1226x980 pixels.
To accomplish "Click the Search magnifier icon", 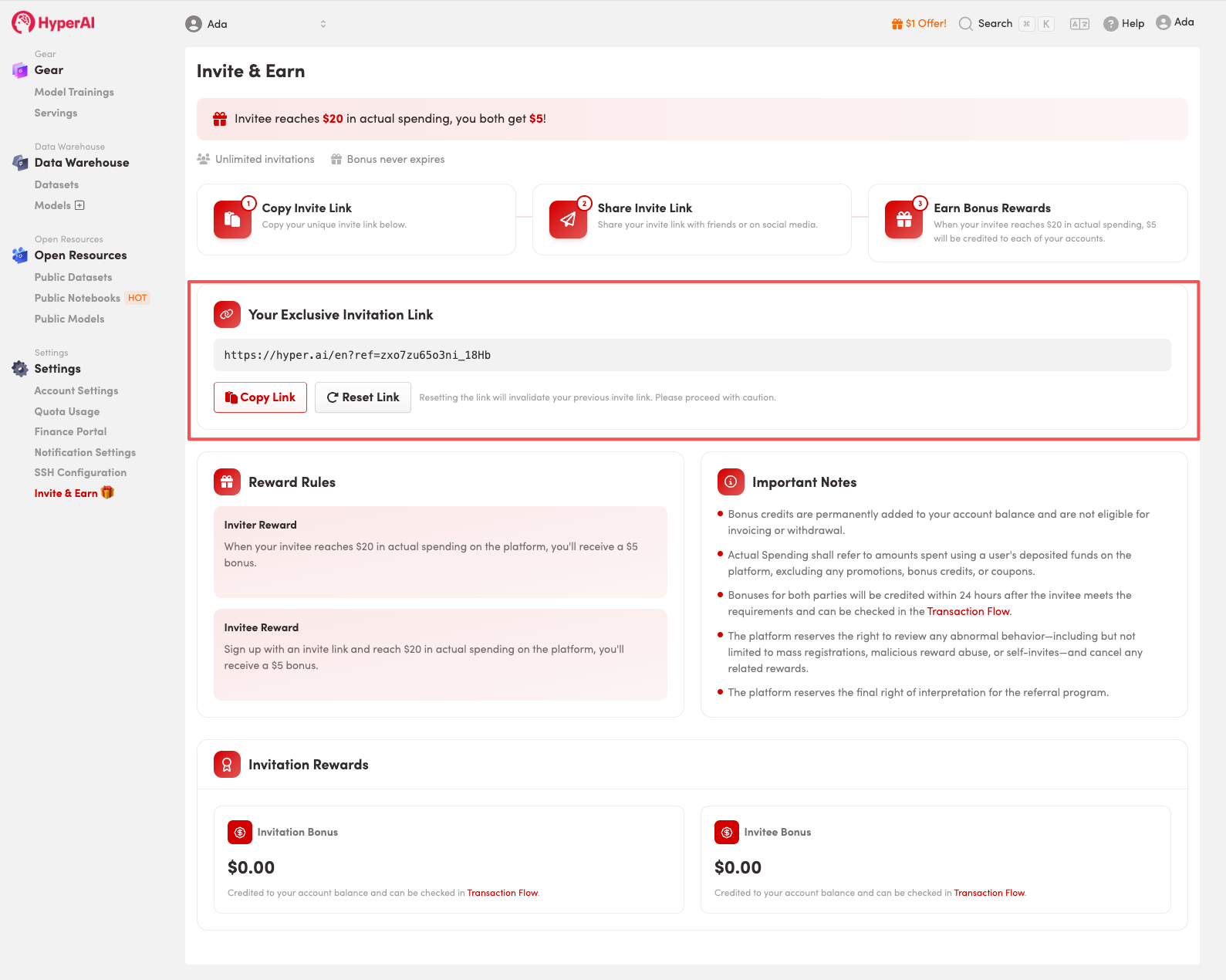I will pos(965,24).
